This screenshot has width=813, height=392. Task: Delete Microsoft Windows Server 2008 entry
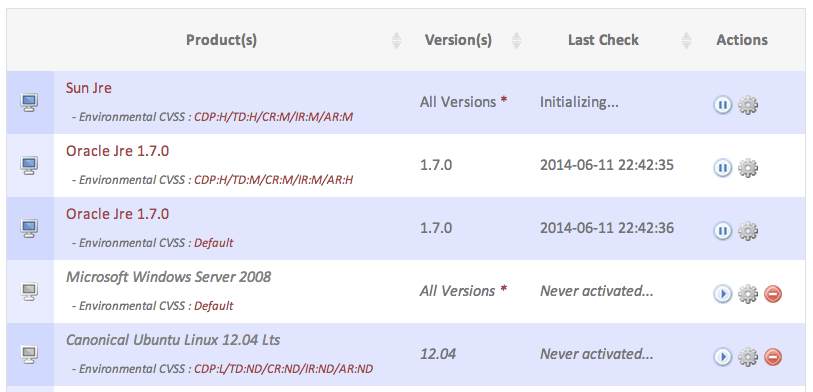(773, 295)
